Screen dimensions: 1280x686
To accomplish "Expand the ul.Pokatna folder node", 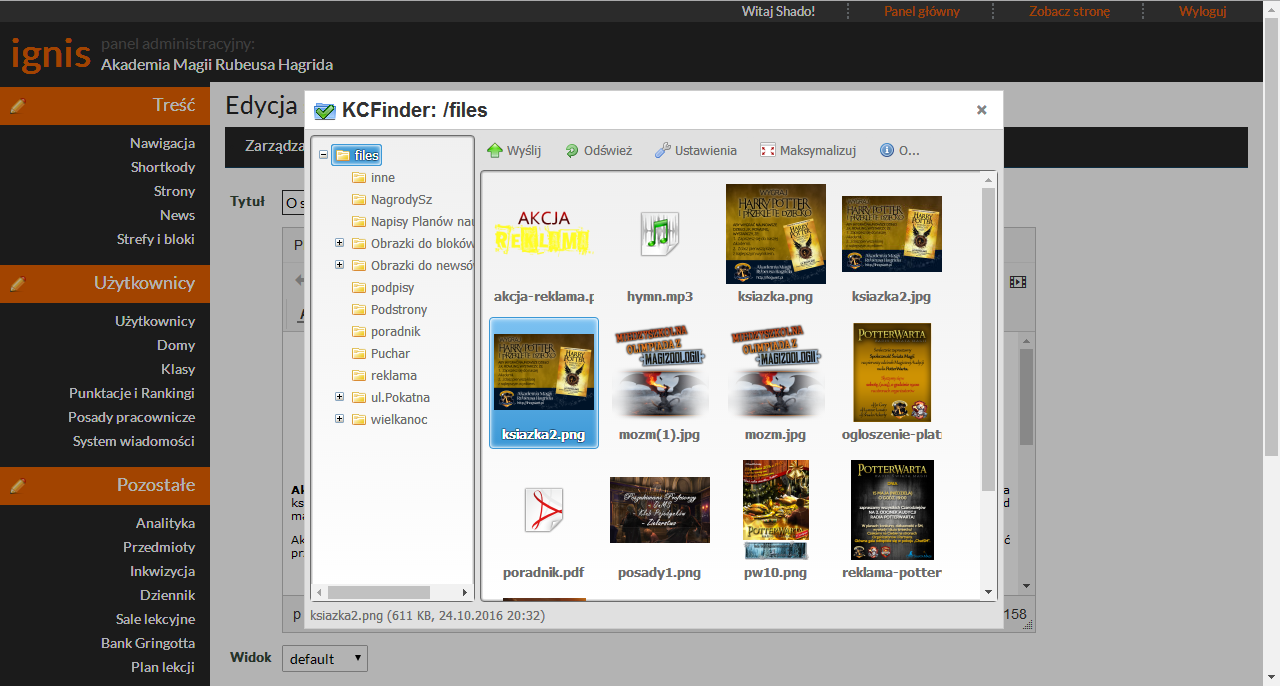I will click(340, 397).
